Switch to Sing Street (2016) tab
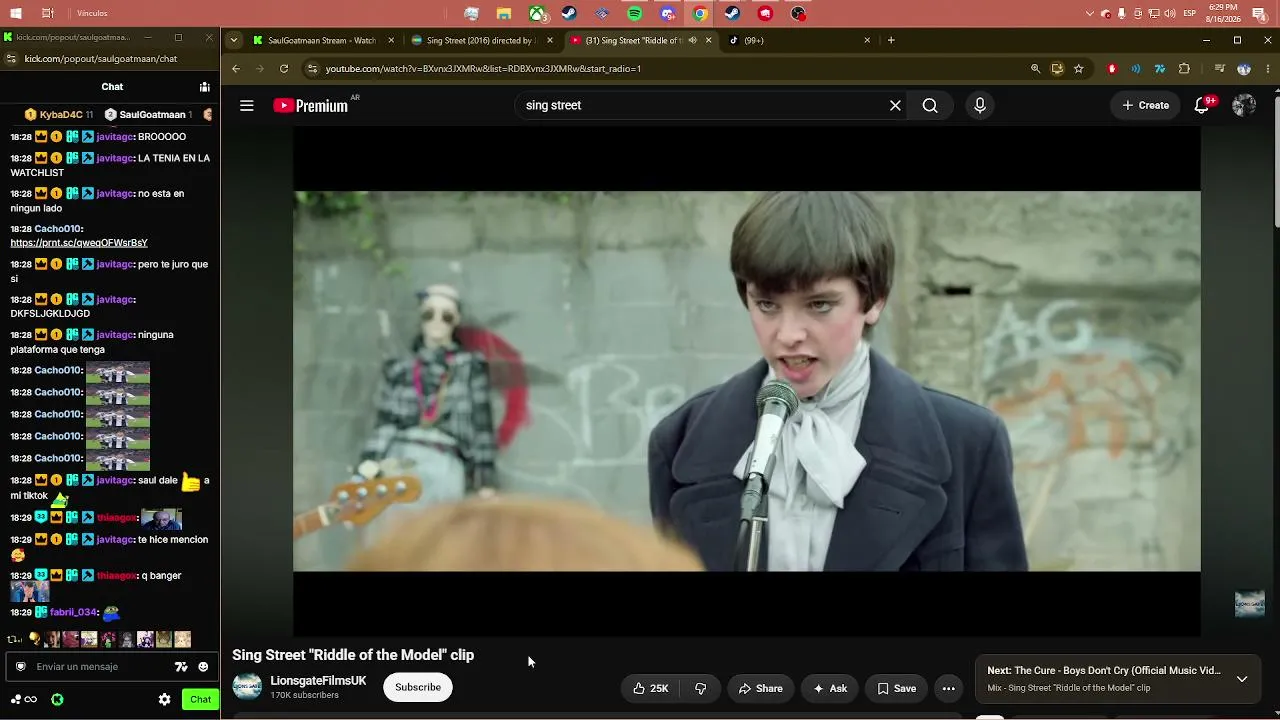Image resolution: width=1280 pixels, height=720 pixels. pyautogui.click(x=483, y=40)
